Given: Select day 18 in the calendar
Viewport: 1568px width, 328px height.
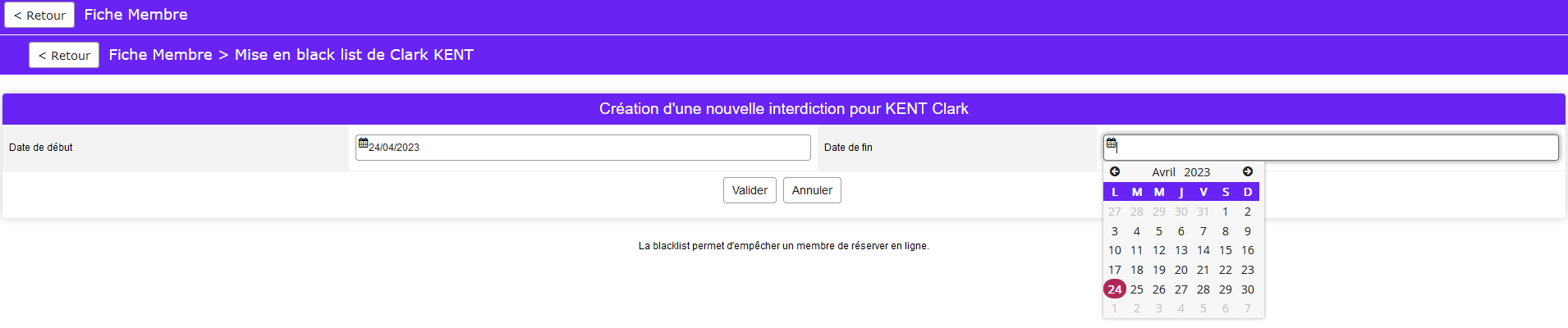Looking at the screenshot, I should [x=1137, y=270].
